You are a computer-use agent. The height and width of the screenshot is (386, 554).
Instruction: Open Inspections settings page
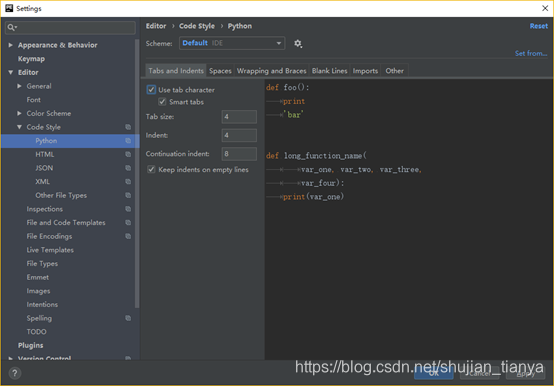[45, 209]
